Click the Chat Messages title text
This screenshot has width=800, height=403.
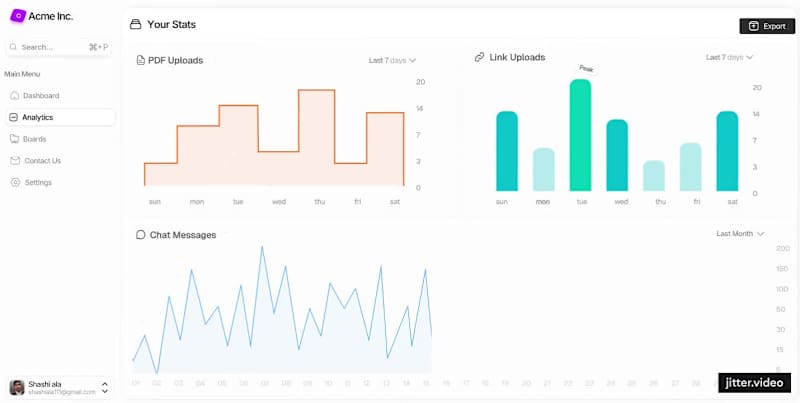pyautogui.click(x=183, y=235)
